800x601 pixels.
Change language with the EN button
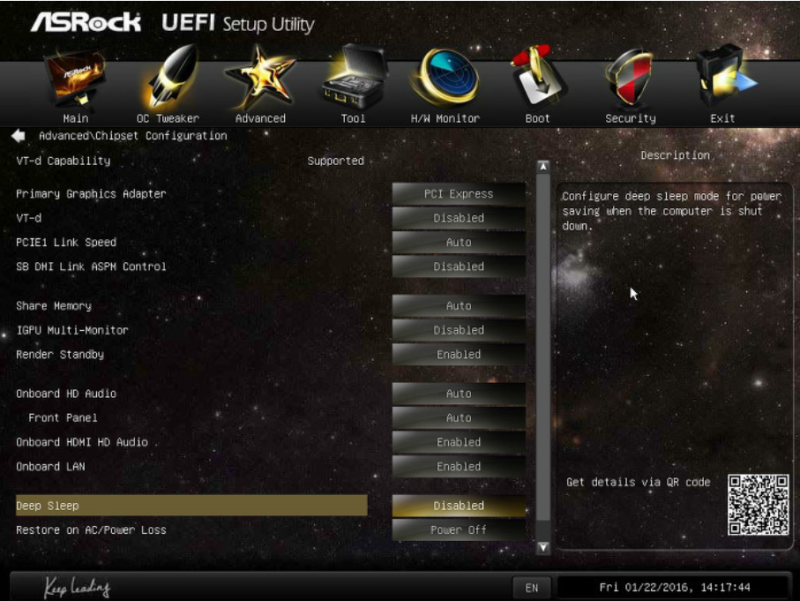tap(532, 588)
